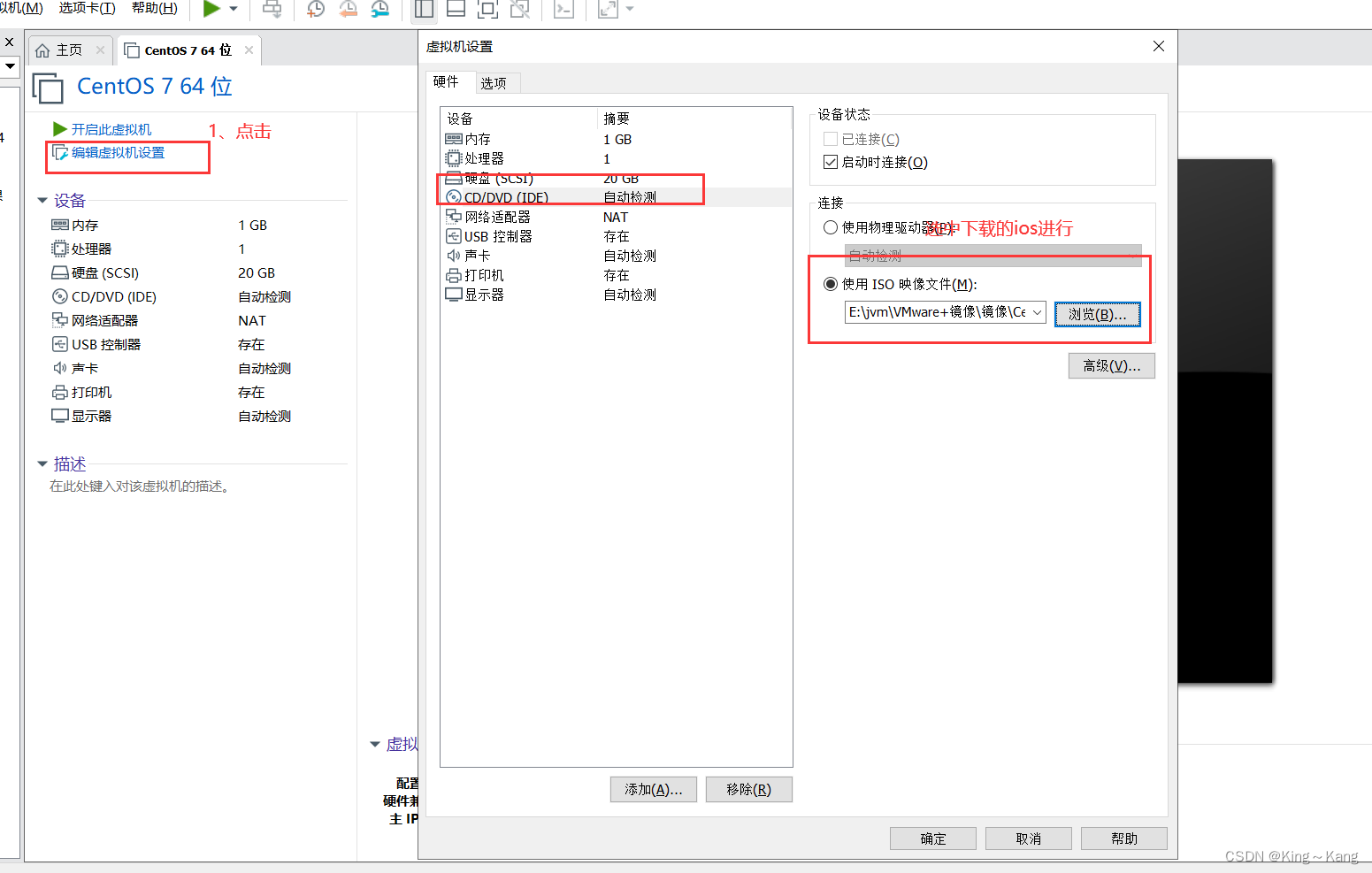This screenshot has height=873, width=1372.
Task: Select 处理器 icon in settings device list
Action: [x=454, y=159]
